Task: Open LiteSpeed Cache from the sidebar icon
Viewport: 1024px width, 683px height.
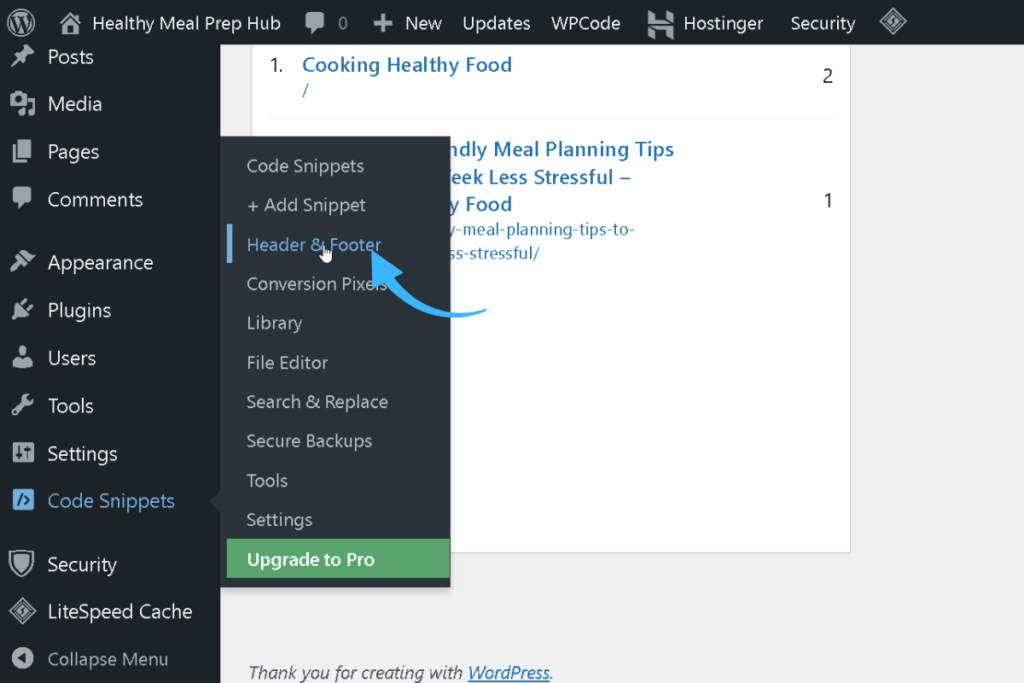Action: click(x=22, y=611)
